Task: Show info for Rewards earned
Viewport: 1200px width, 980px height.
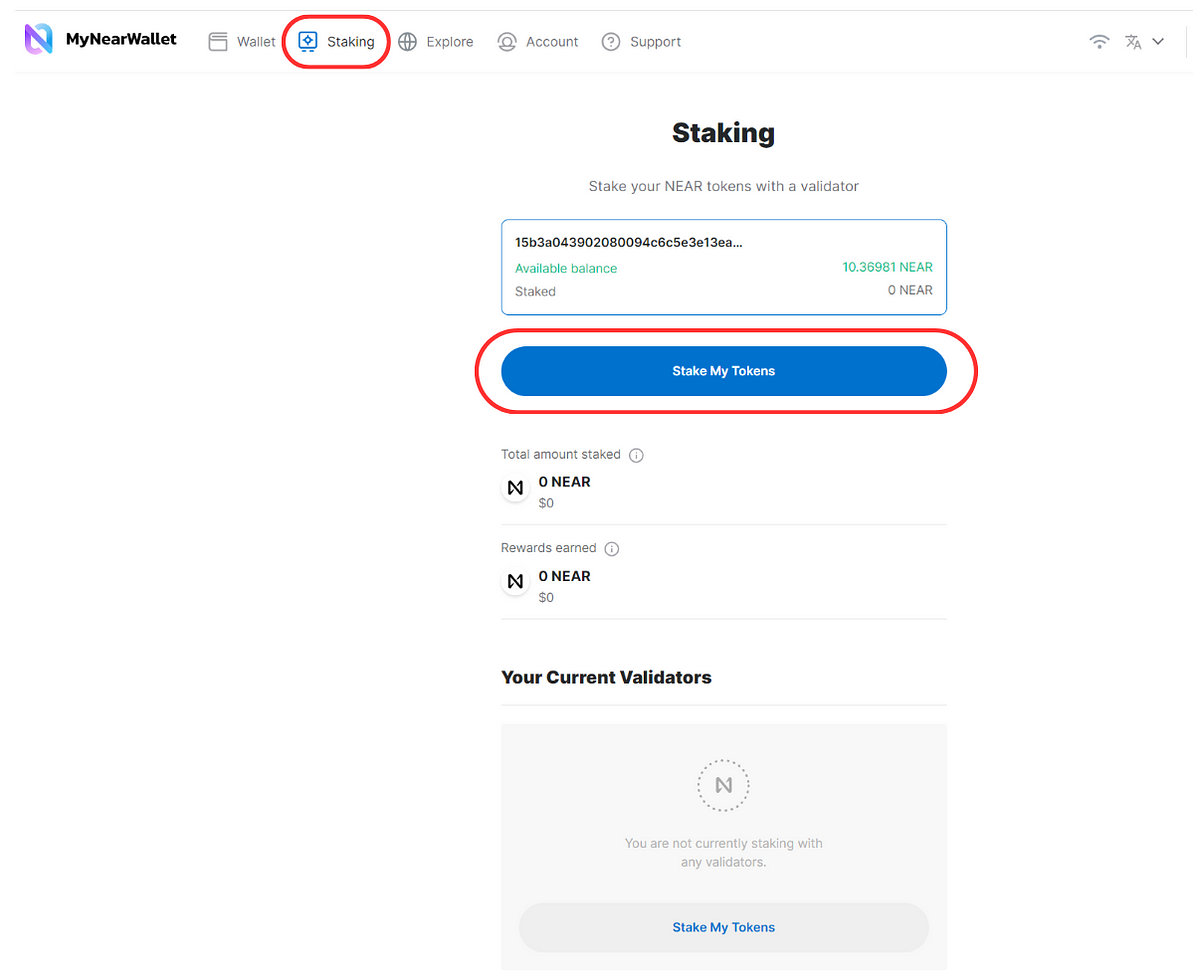Action: point(612,549)
